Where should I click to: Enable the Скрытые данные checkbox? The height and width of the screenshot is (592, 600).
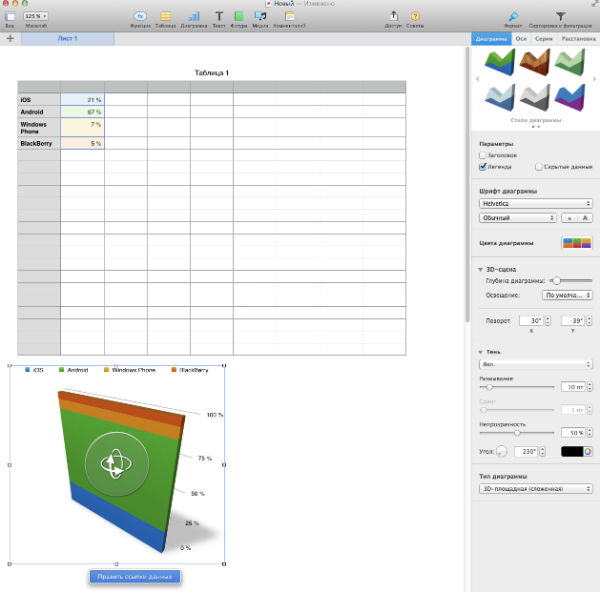click(539, 167)
